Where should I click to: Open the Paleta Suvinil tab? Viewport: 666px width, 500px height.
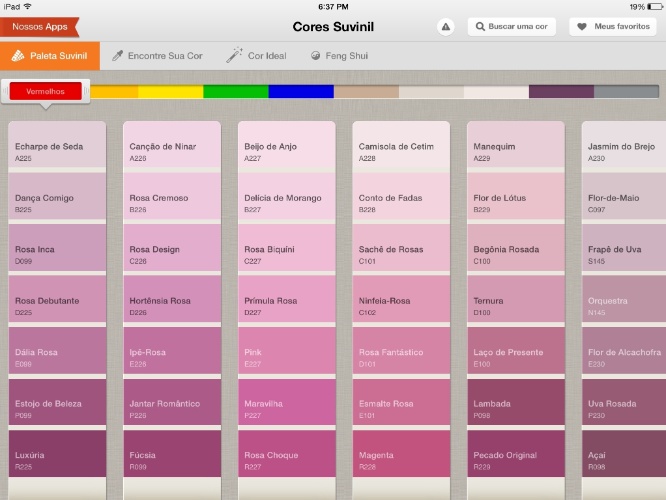pos(50,56)
